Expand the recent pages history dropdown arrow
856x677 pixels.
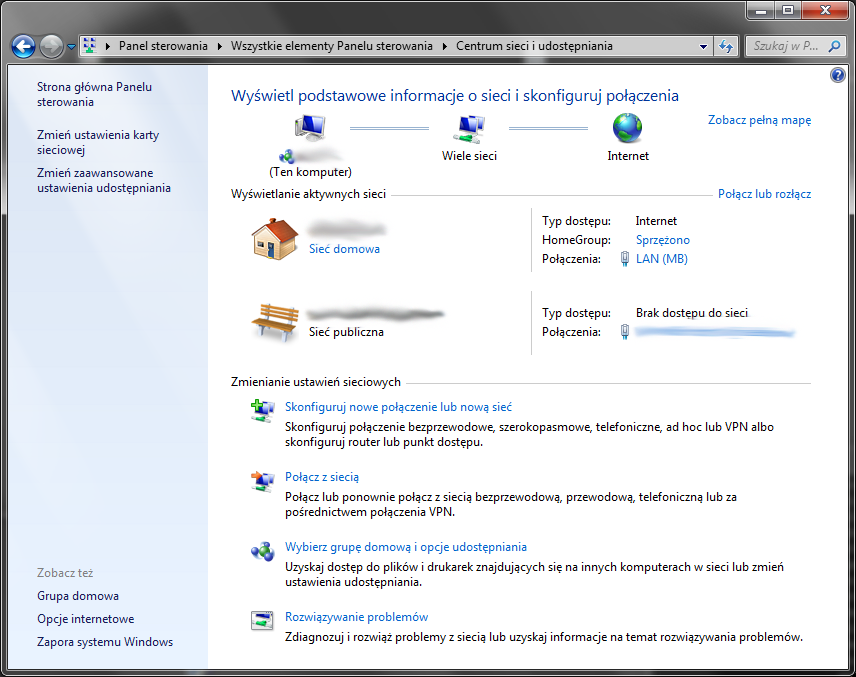point(71,46)
